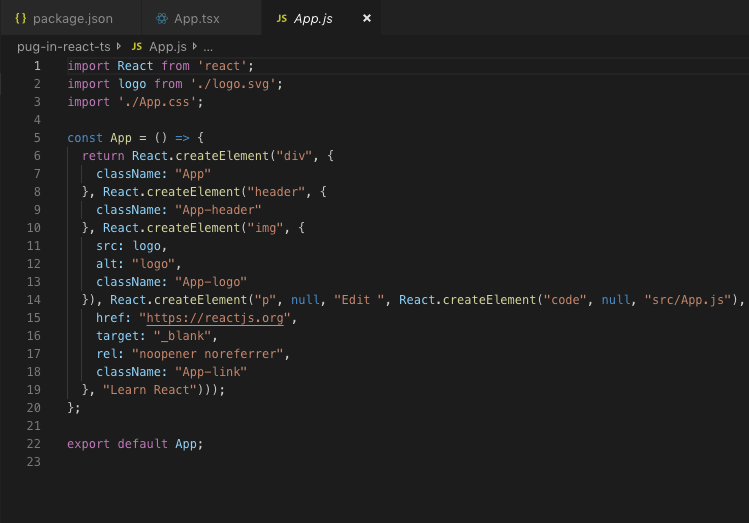
Task: Close the App.js tab
Action: coord(367,18)
